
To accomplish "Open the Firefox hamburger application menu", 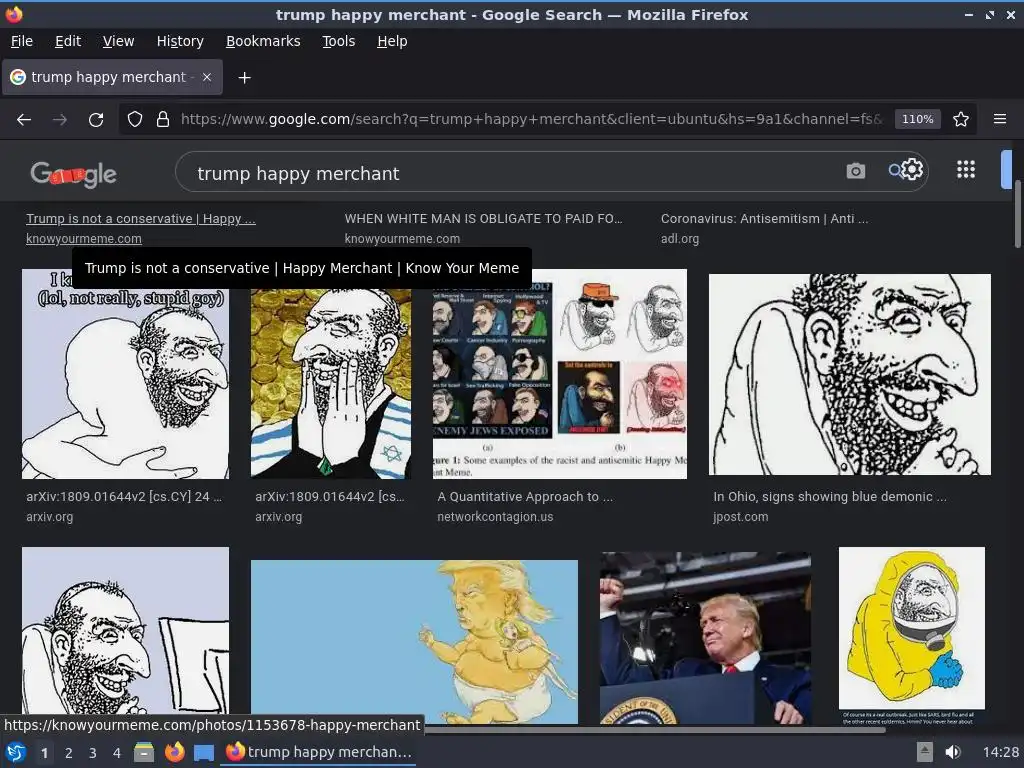I will pos(1000,120).
